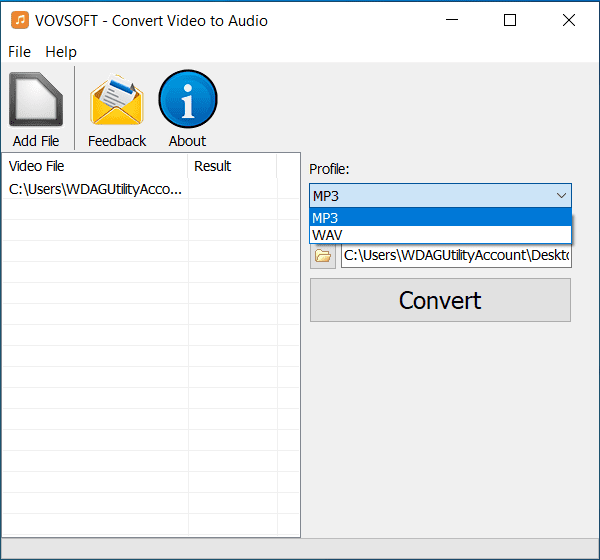Open the File menu

(x=19, y=51)
